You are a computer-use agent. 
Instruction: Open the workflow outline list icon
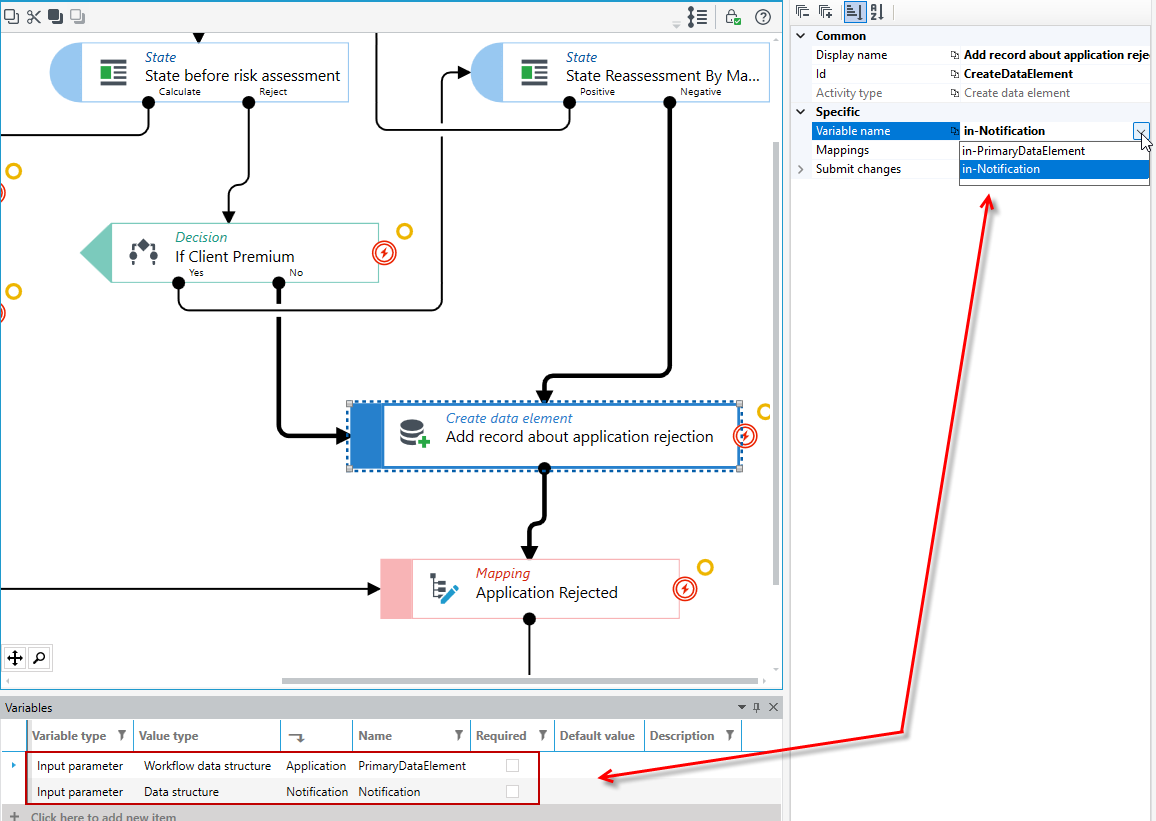tap(697, 17)
